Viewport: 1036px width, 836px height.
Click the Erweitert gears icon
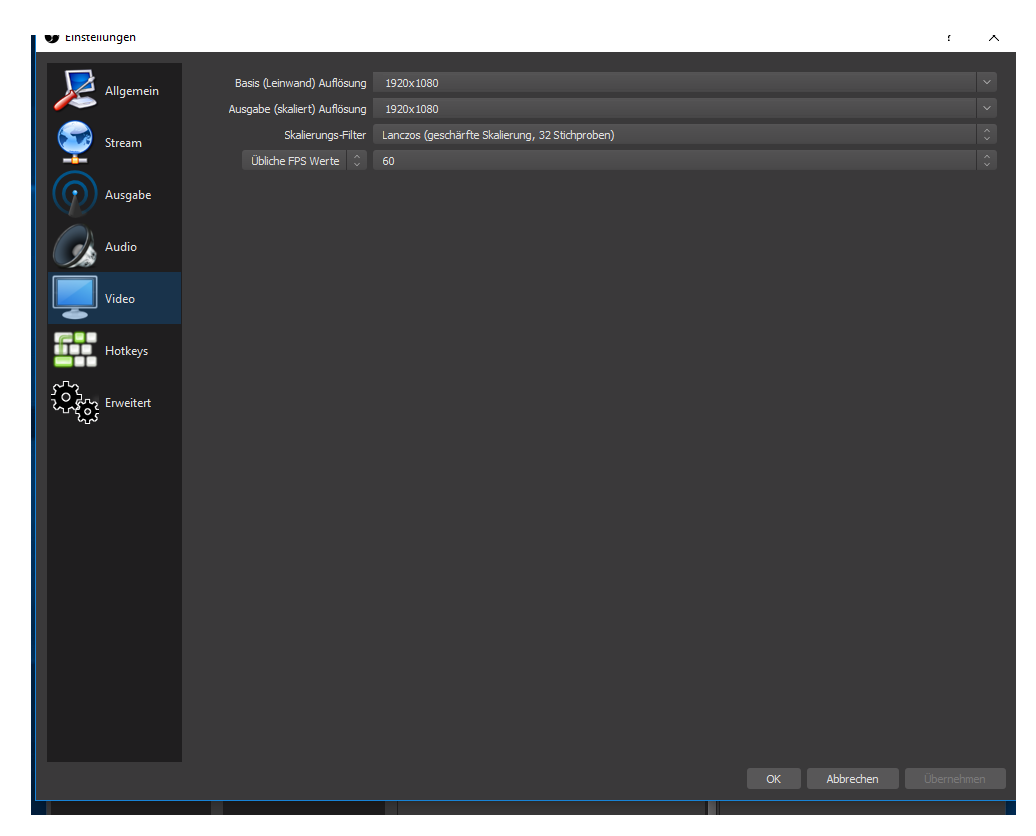(x=75, y=403)
